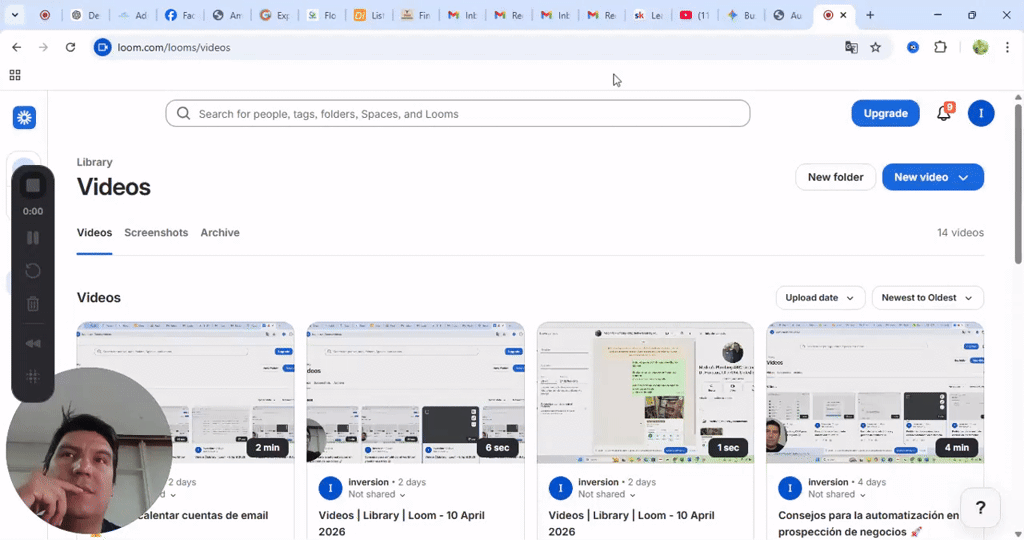Open the 2 min video thumbnail
This screenshot has width=1024, height=540.
[x=185, y=392]
